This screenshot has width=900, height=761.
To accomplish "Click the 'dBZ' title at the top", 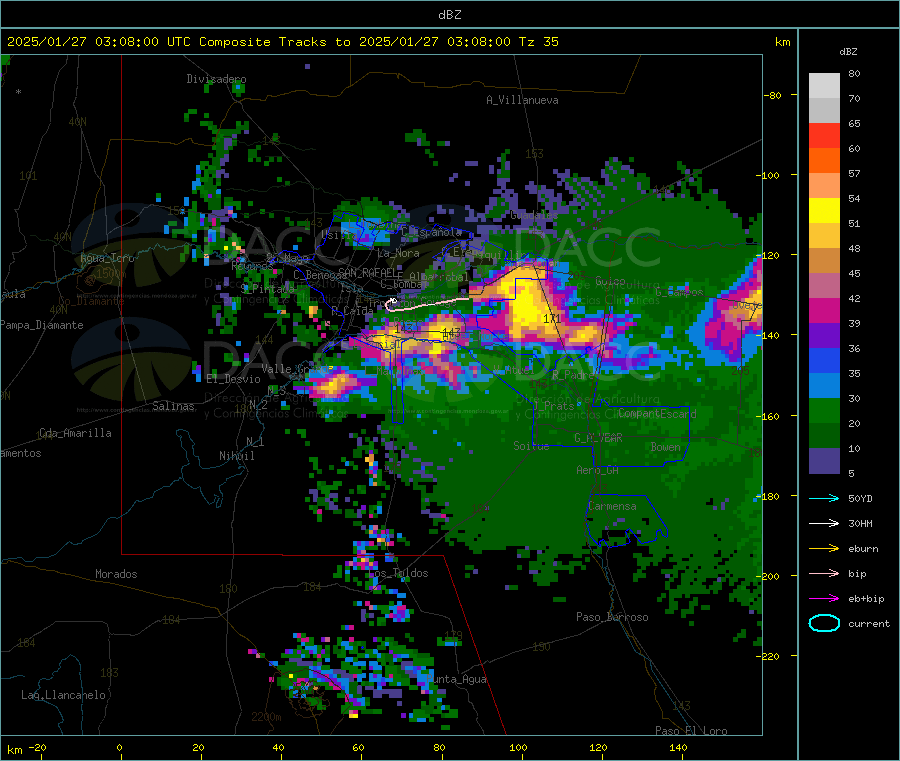I will (x=449, y=15).
